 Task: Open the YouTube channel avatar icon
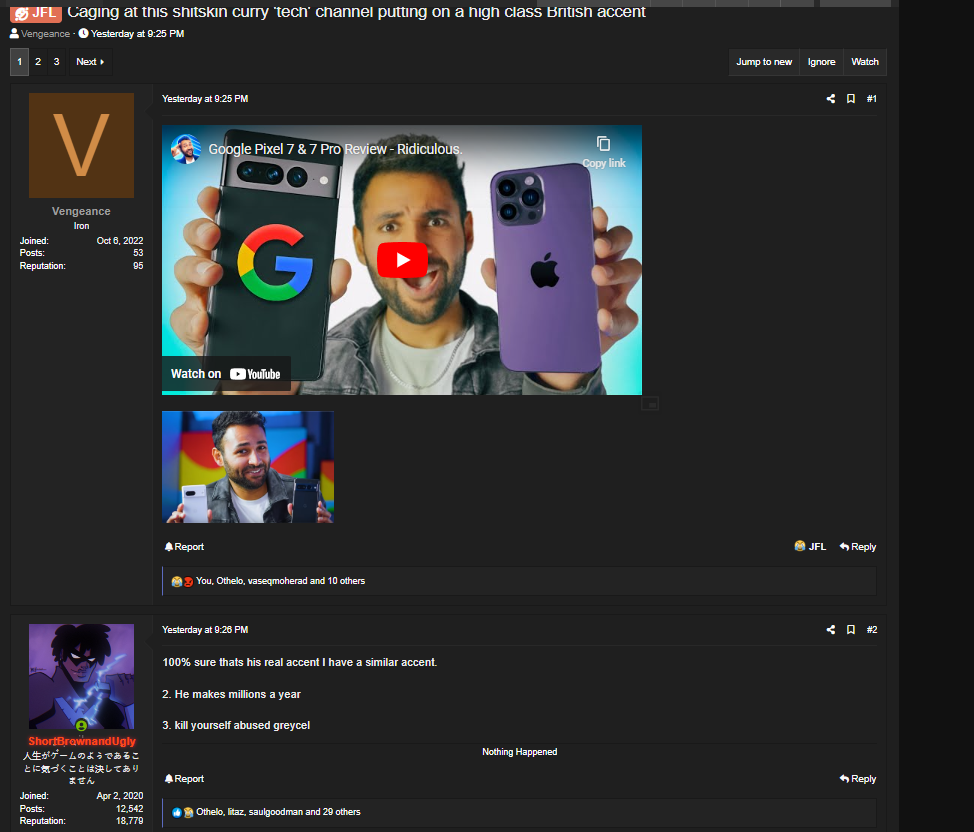click(x=186, y=149)
